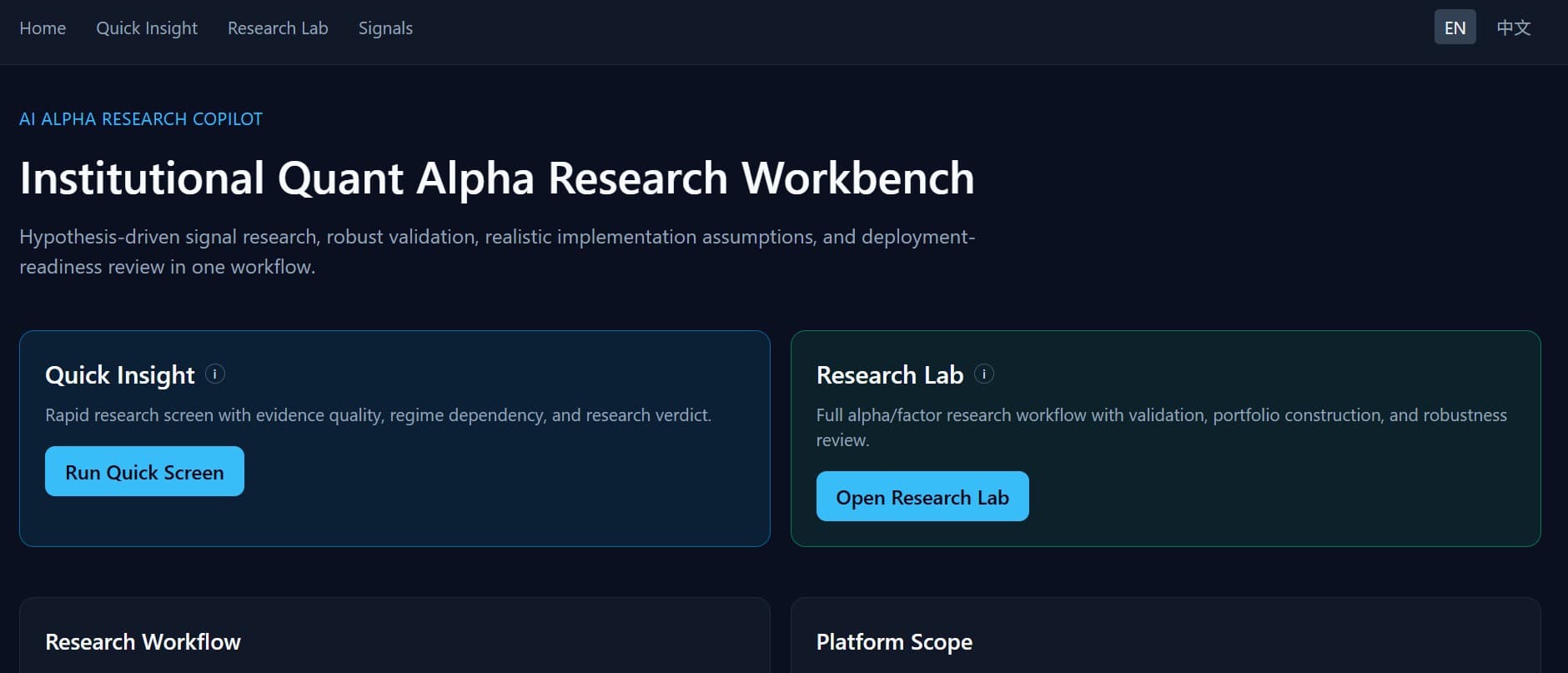Screen dimensions: 1568x673
Task: Click the AI ALPHA RESEARCH COPILOT label
Action: [x=141, y=119]
